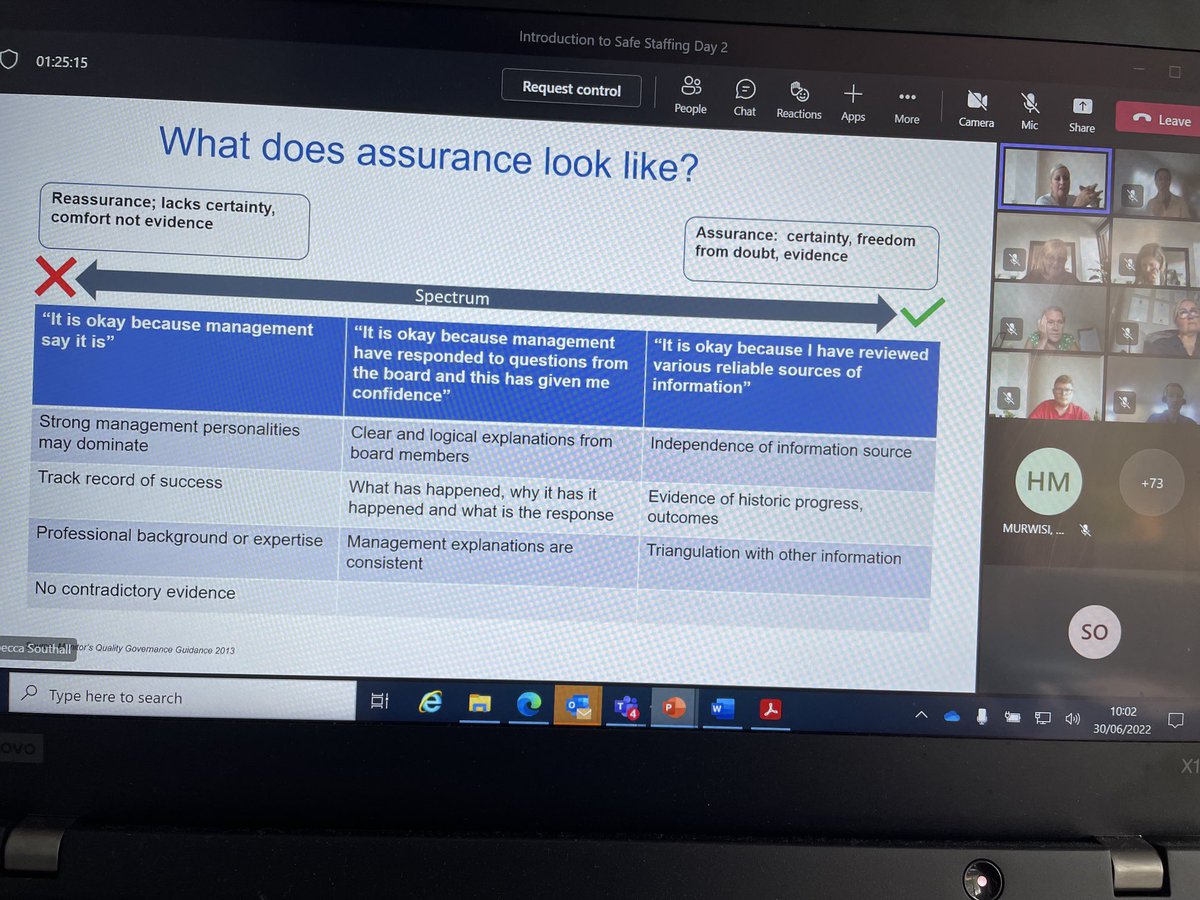Open the Share content tray

(x=1082, y=114)
